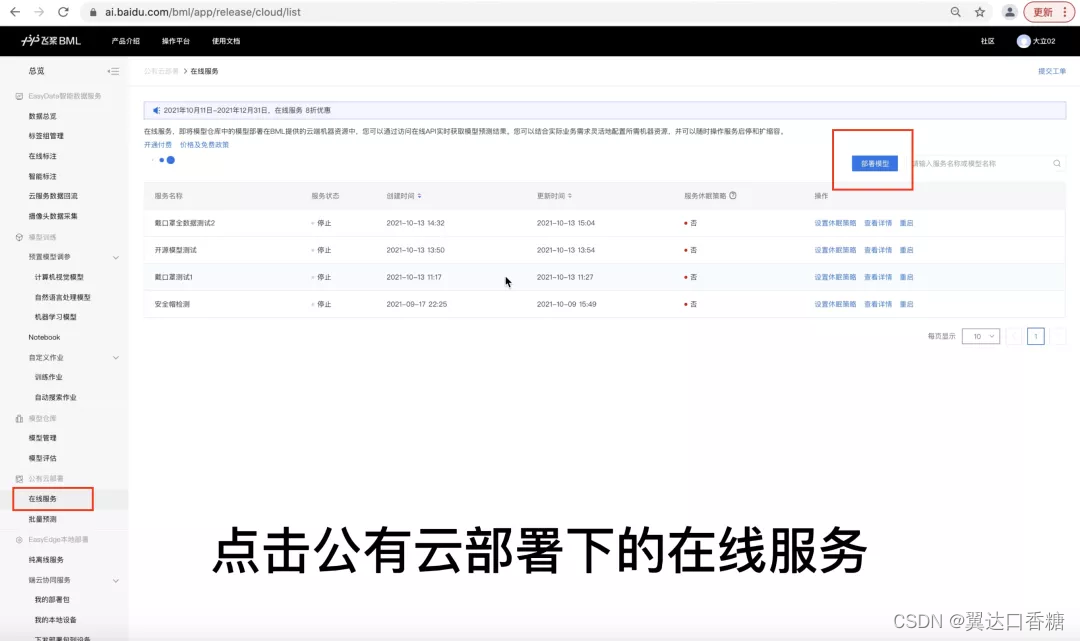1080x641 pixels.
Task: Click the browser refresh icon
Action: 63,14
